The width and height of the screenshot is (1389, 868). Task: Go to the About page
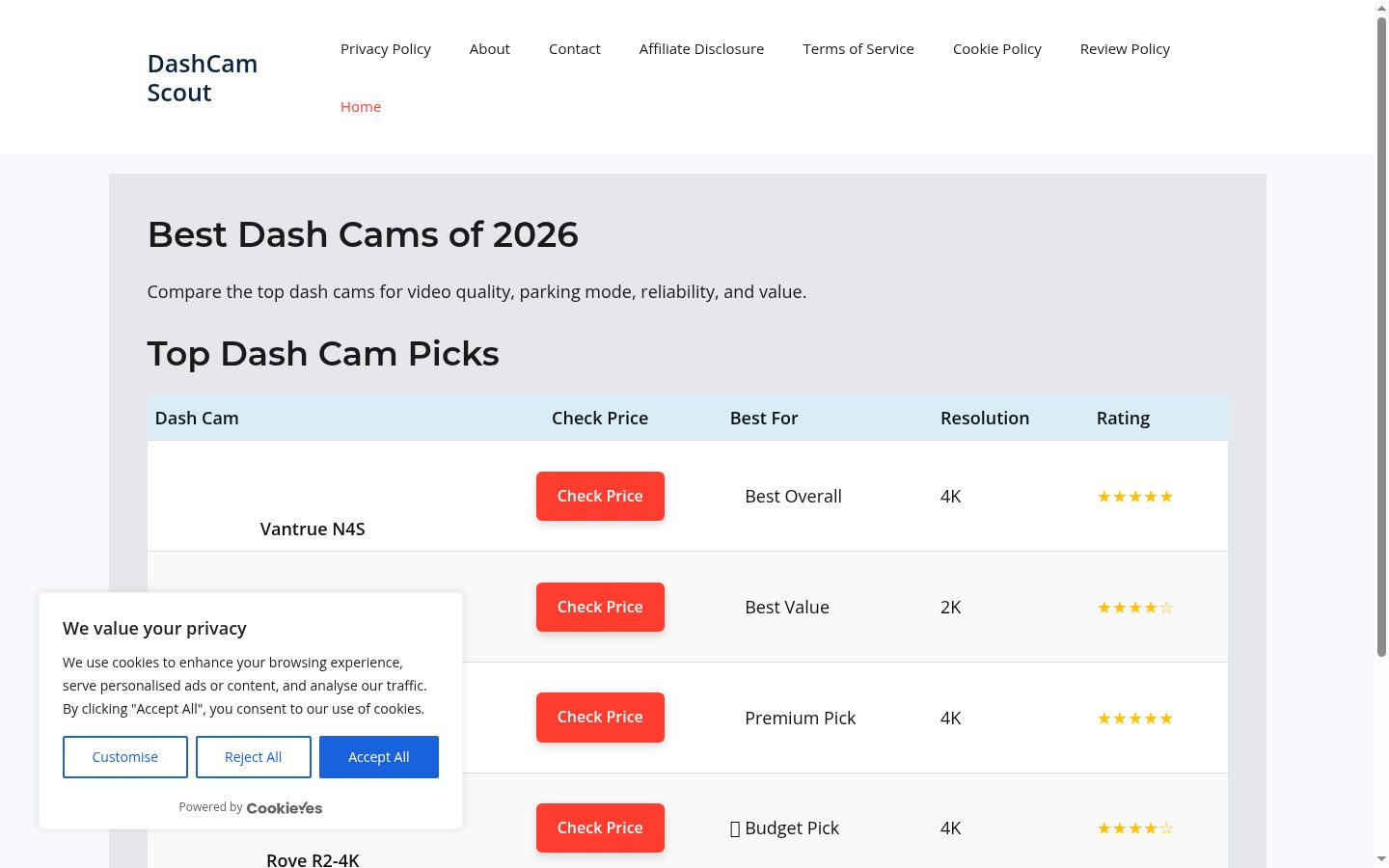pos(490,49)
